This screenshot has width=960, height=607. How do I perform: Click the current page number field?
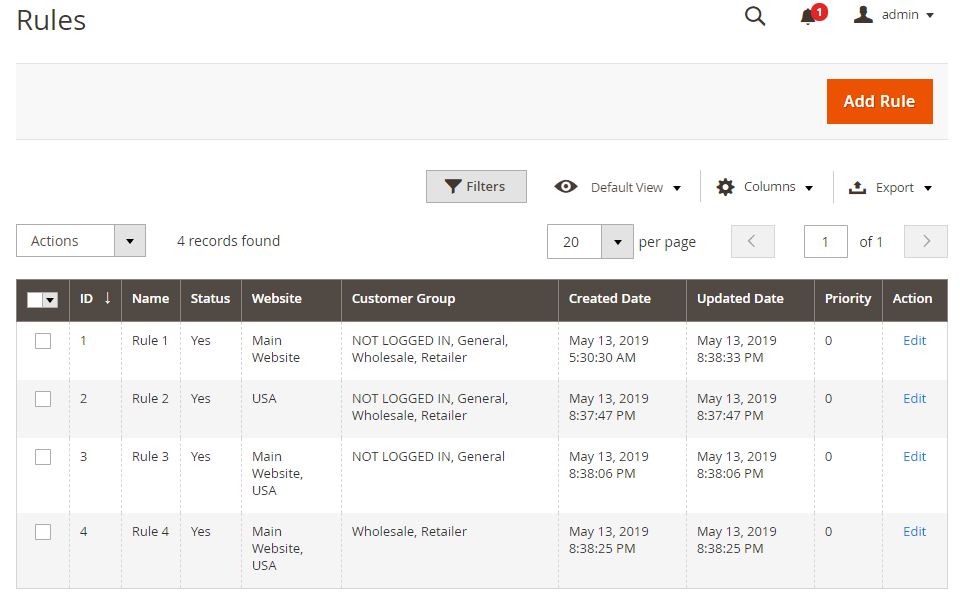(x=826, y=242)
